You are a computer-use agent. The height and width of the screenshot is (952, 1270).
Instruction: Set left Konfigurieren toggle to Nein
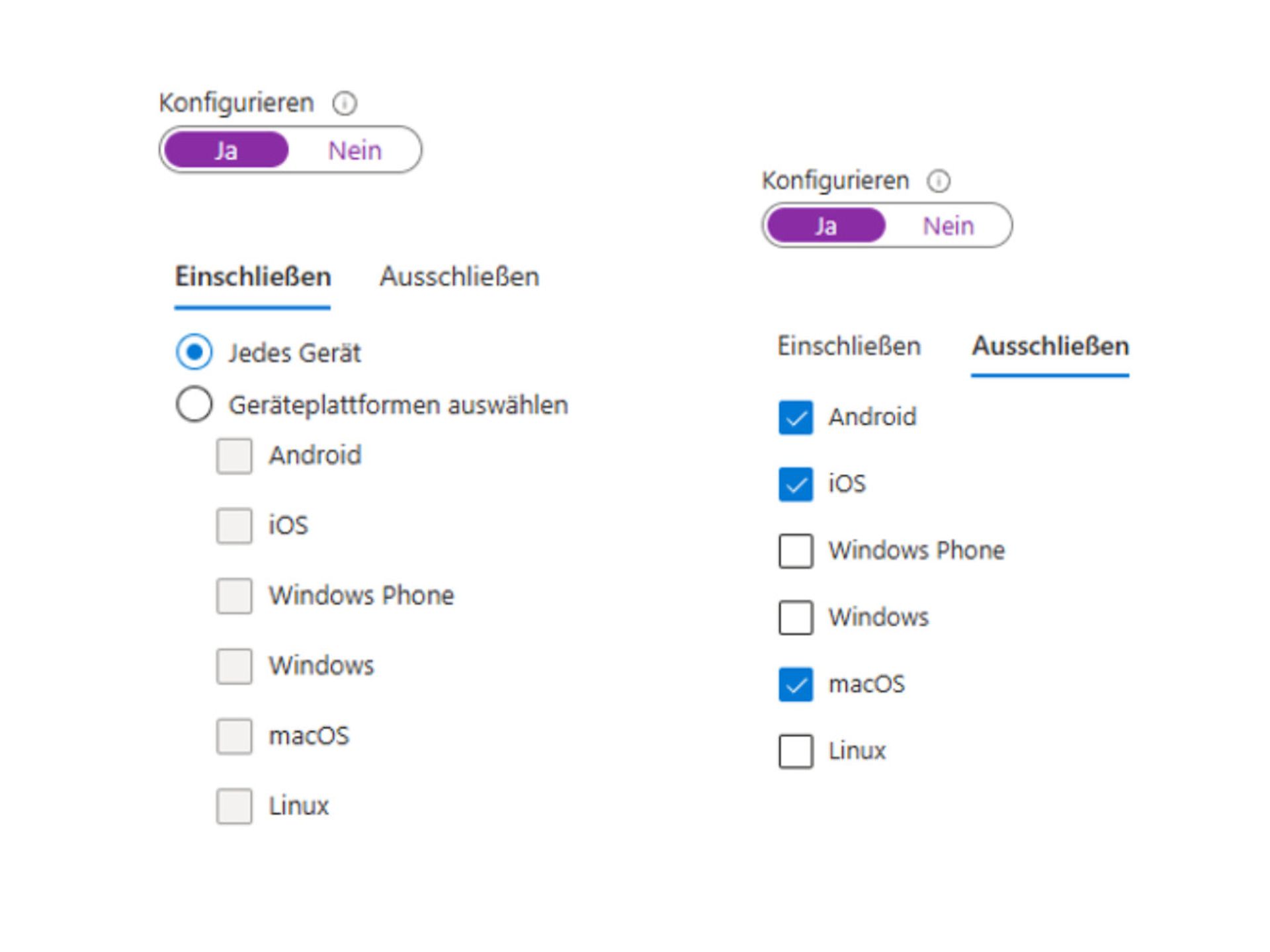355,151
